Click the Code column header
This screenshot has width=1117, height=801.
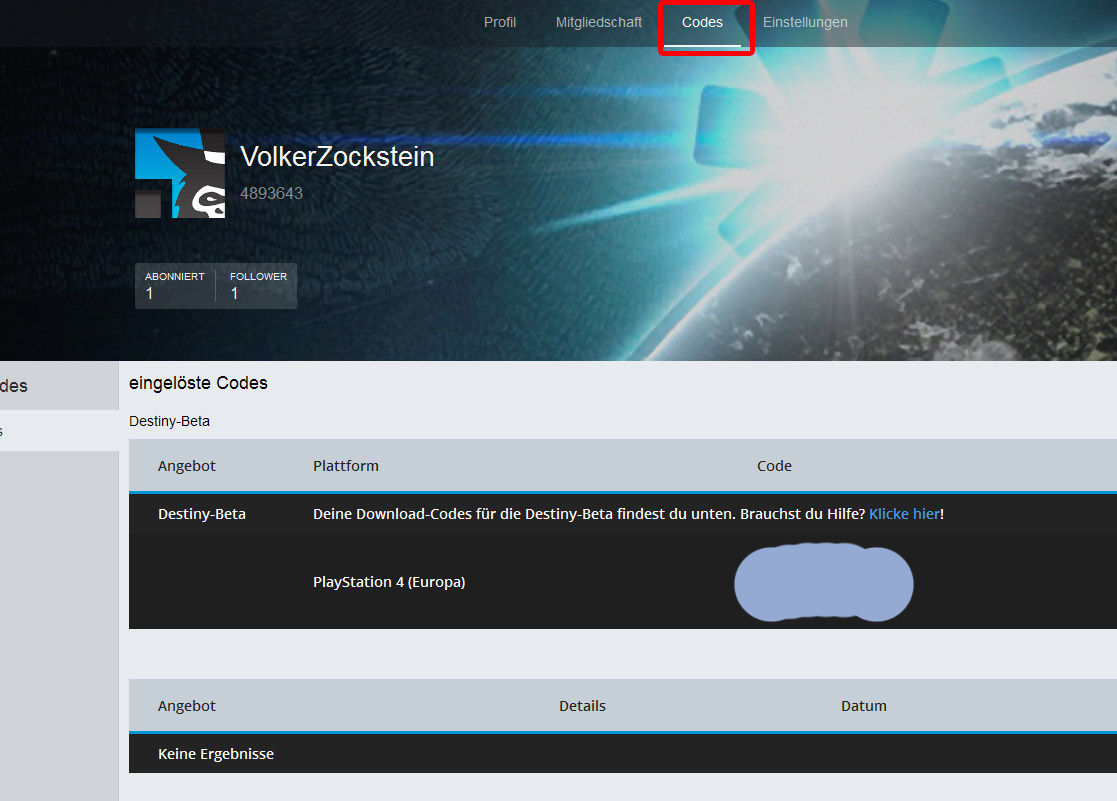(774, 465)
